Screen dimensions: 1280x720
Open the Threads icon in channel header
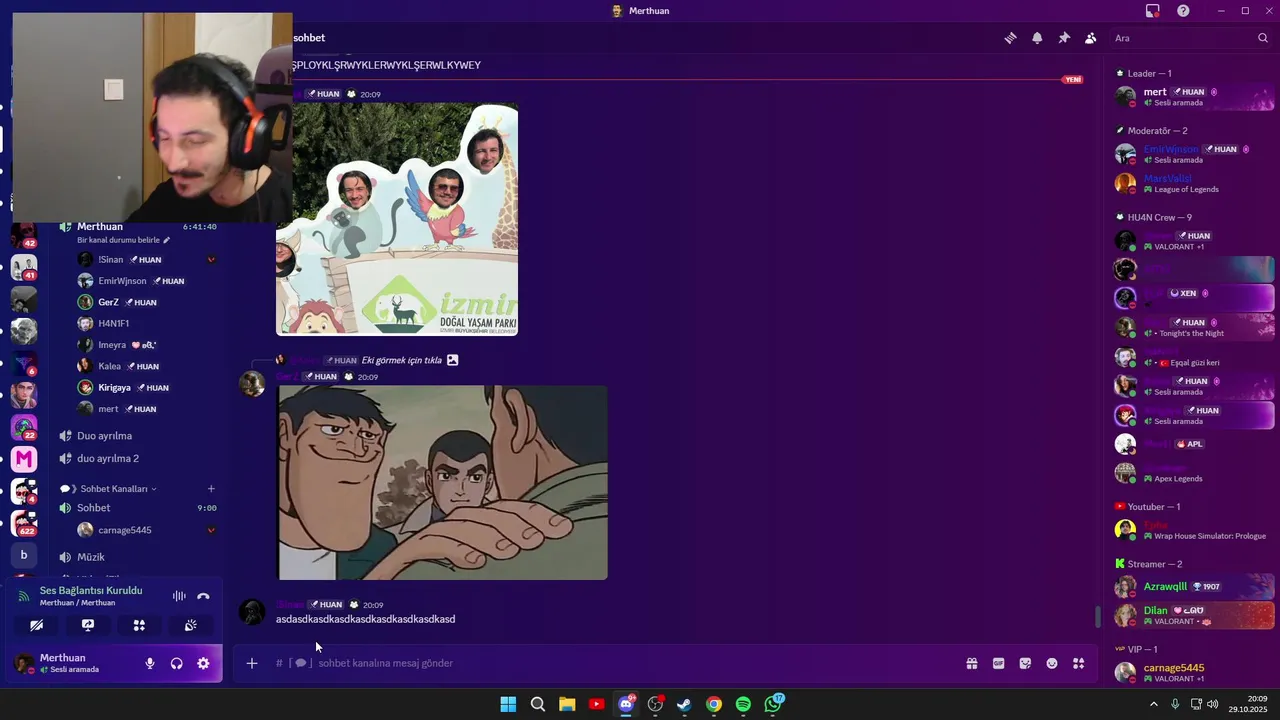(x=1010, y=38)
